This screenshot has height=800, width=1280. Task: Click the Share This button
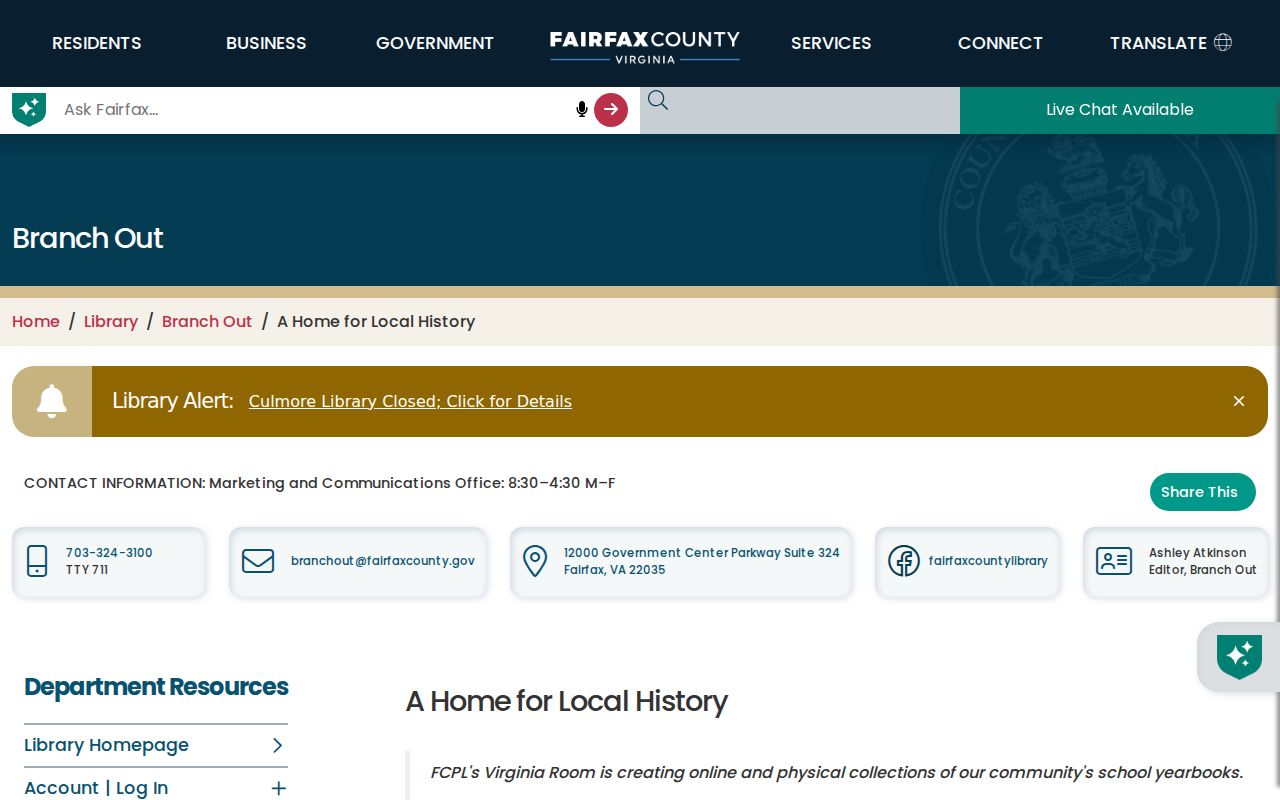1202,492
